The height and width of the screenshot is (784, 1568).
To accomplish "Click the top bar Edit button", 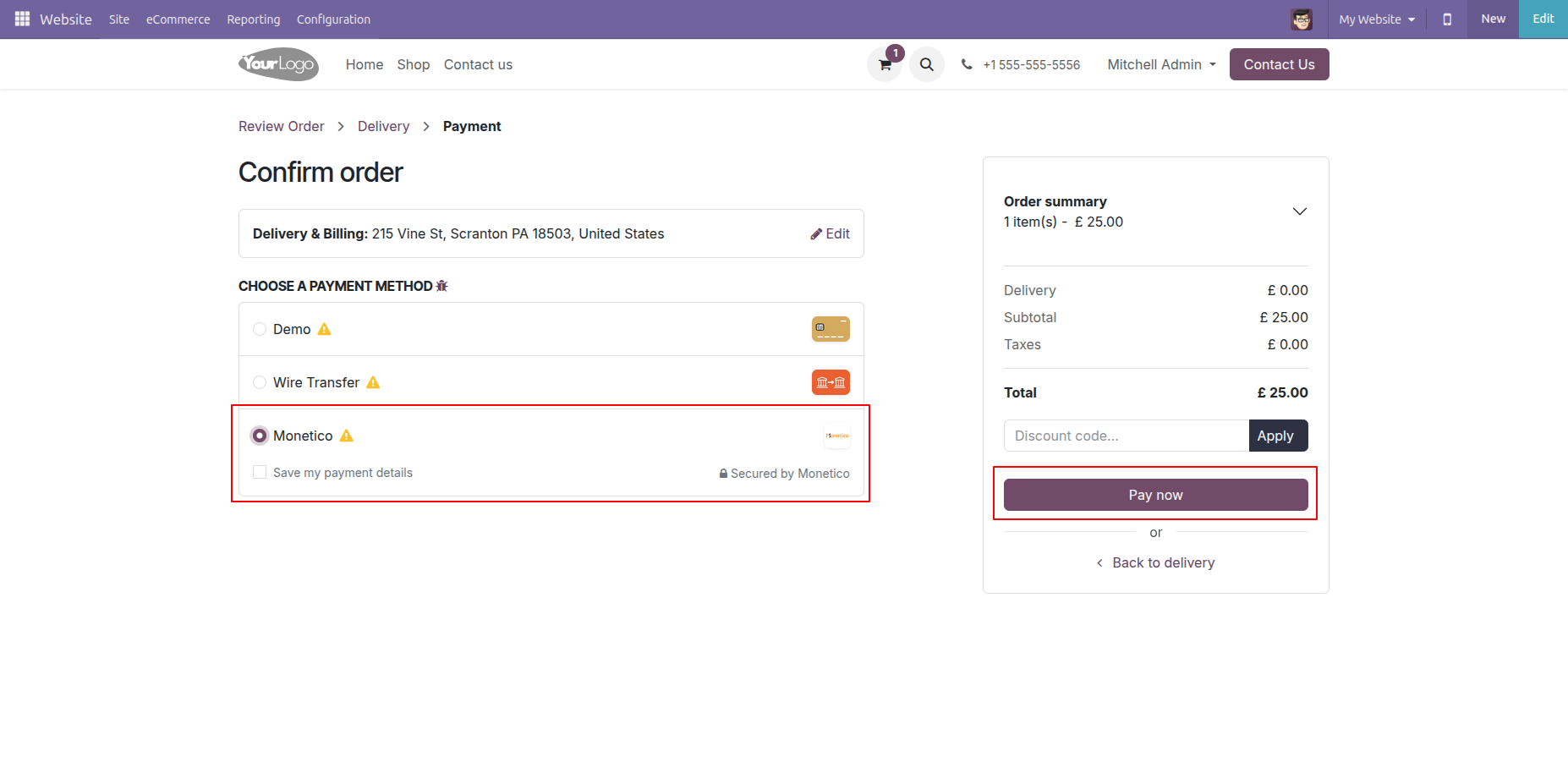I will click(x=1543, y=19).
